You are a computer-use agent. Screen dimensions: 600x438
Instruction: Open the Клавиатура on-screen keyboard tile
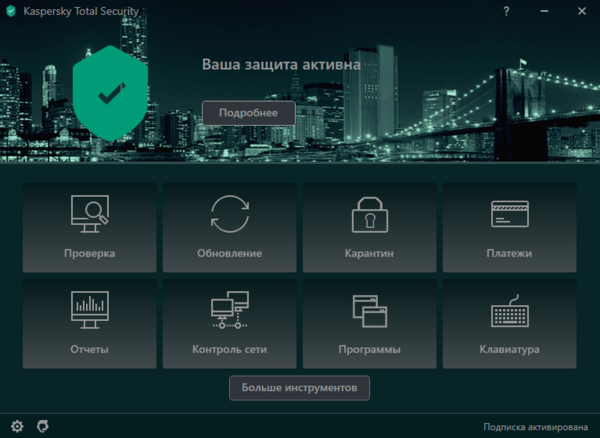pos(510,324)
